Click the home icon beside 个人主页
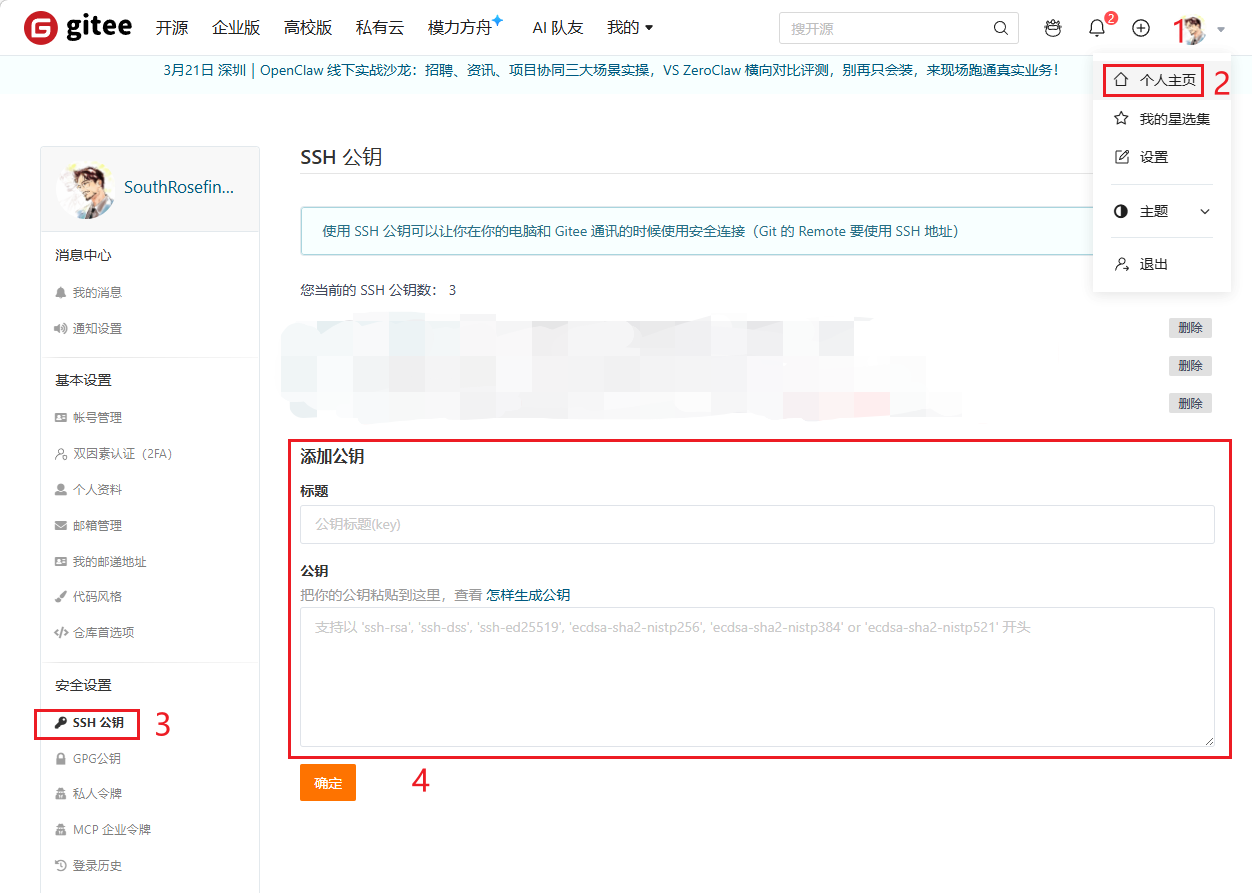This screenshot has width=1252, height=893. click(1121, 79)
